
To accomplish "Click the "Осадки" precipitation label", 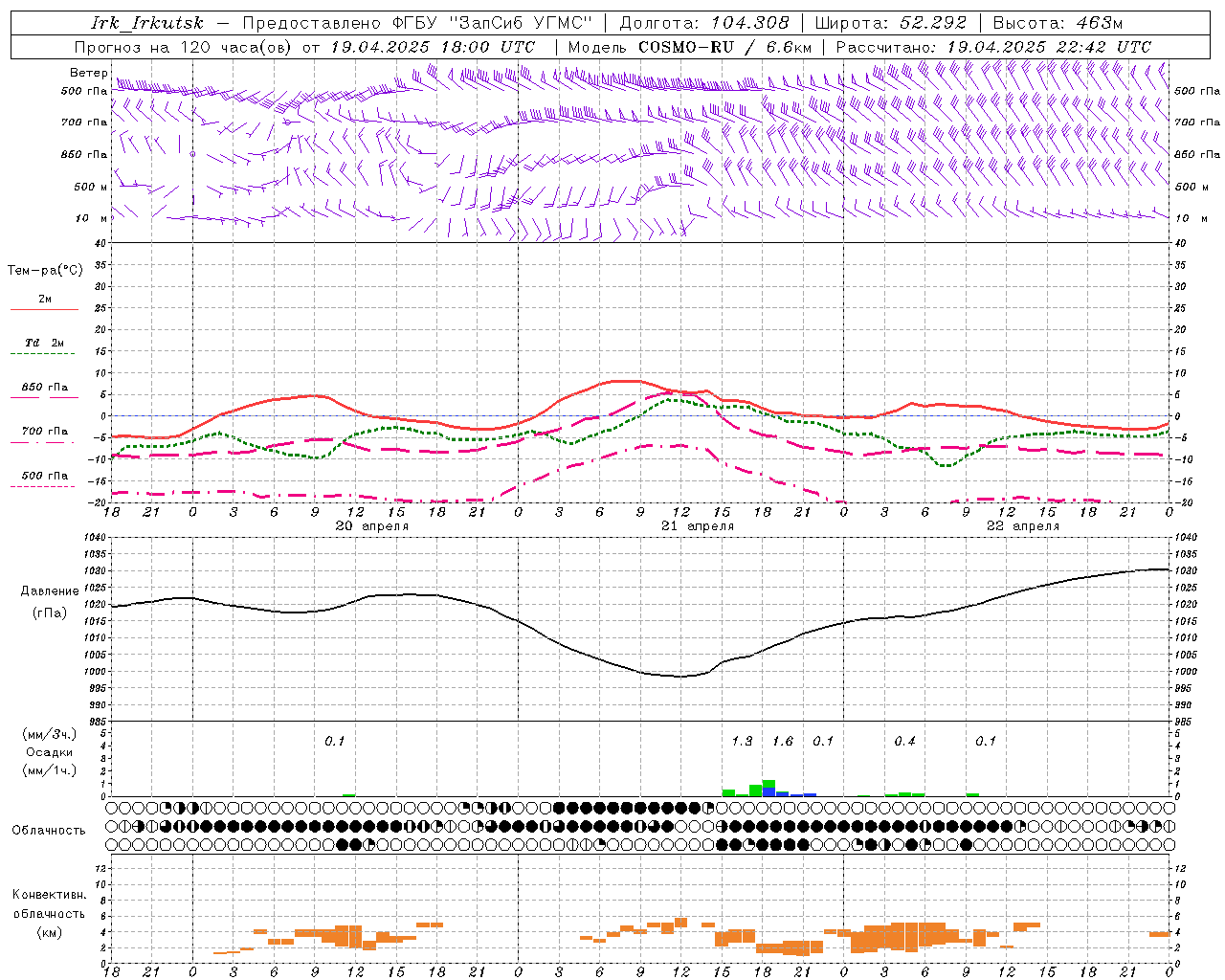I will pyautogui.click(x=50, y=752).
